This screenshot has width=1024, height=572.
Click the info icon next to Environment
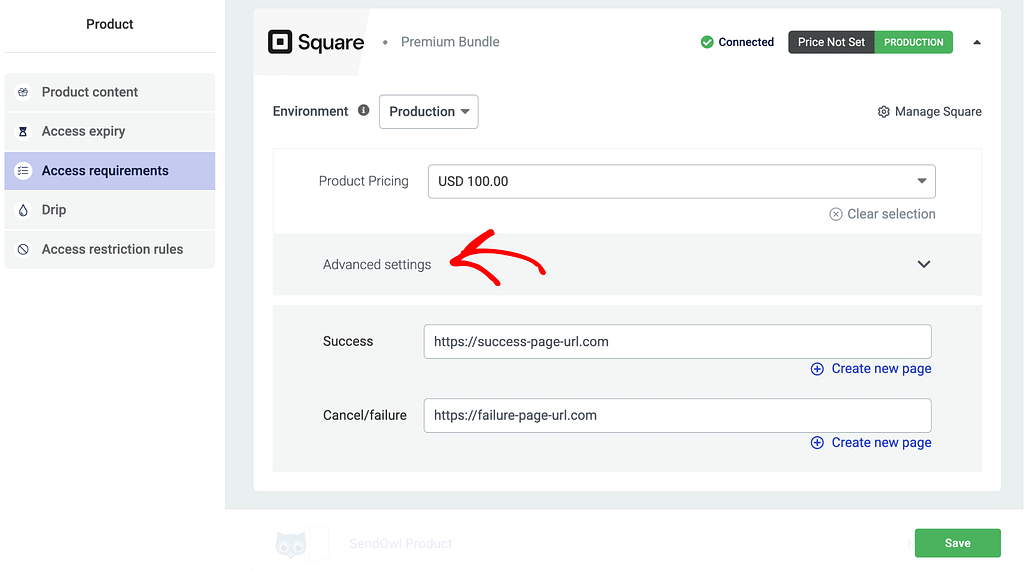[363, 111]
